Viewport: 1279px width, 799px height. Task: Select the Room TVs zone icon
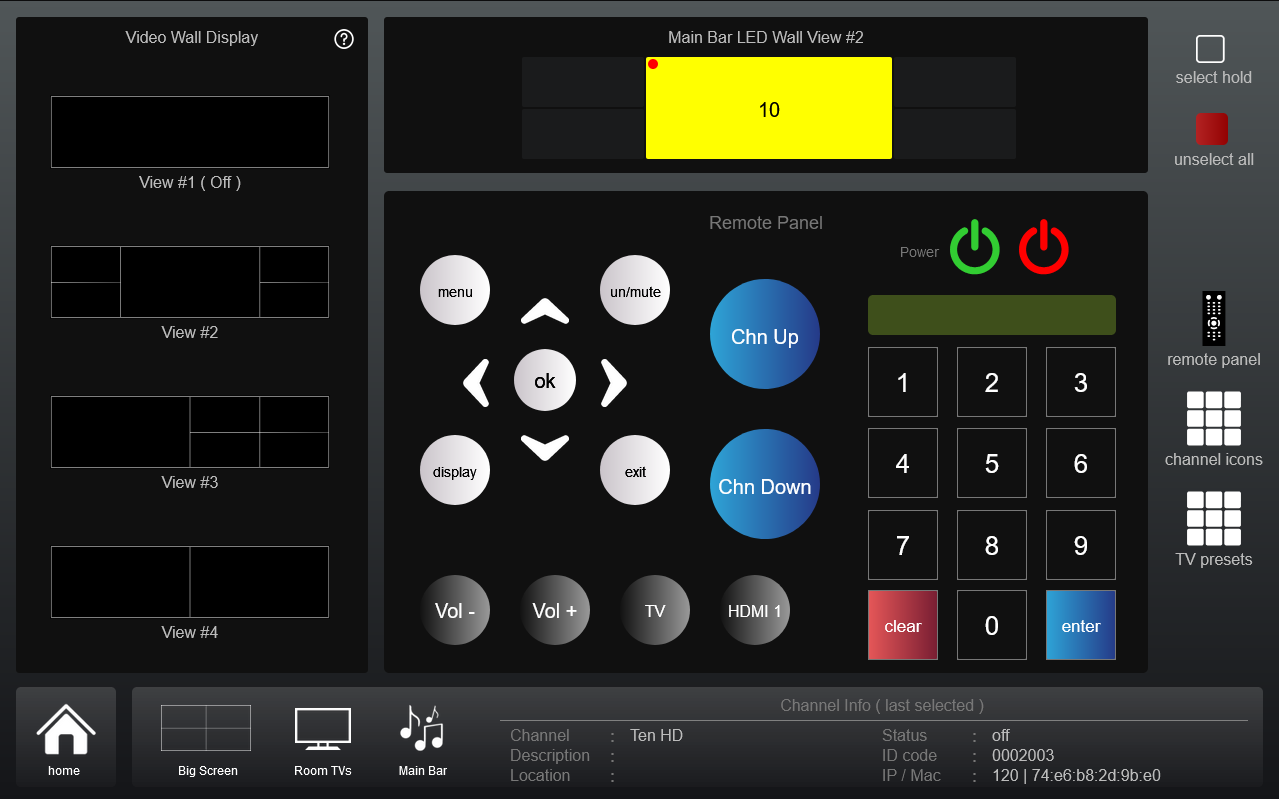click(323, 729)
